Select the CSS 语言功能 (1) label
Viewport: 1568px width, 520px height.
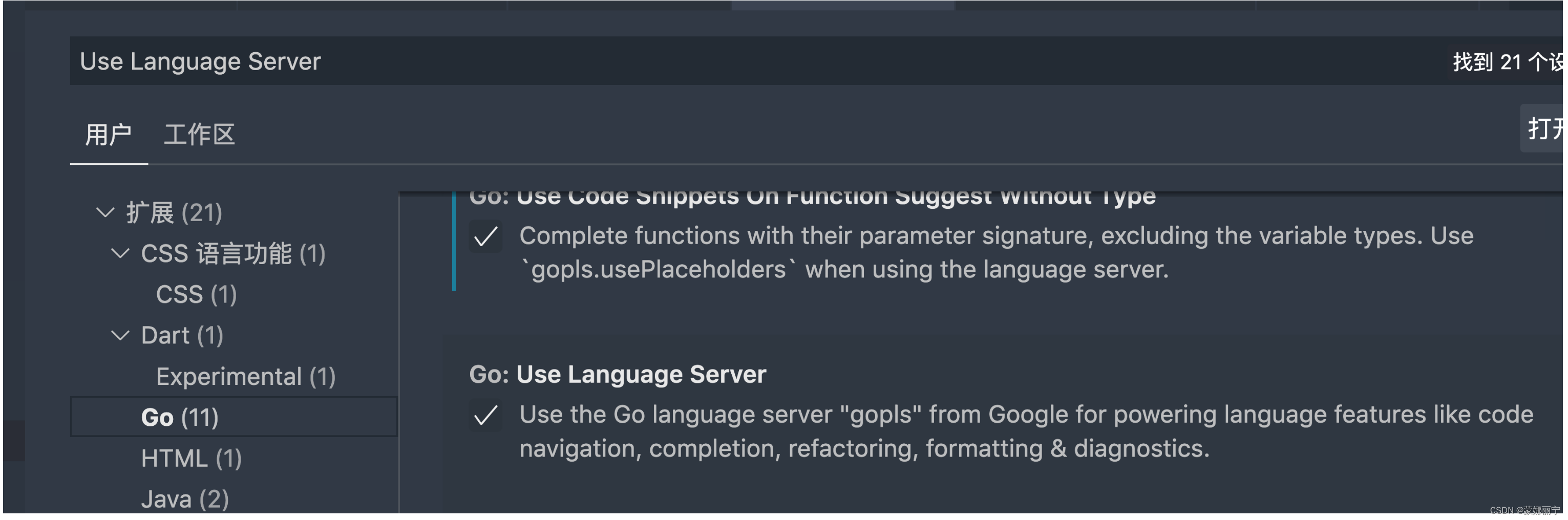[x=233, y=254]
